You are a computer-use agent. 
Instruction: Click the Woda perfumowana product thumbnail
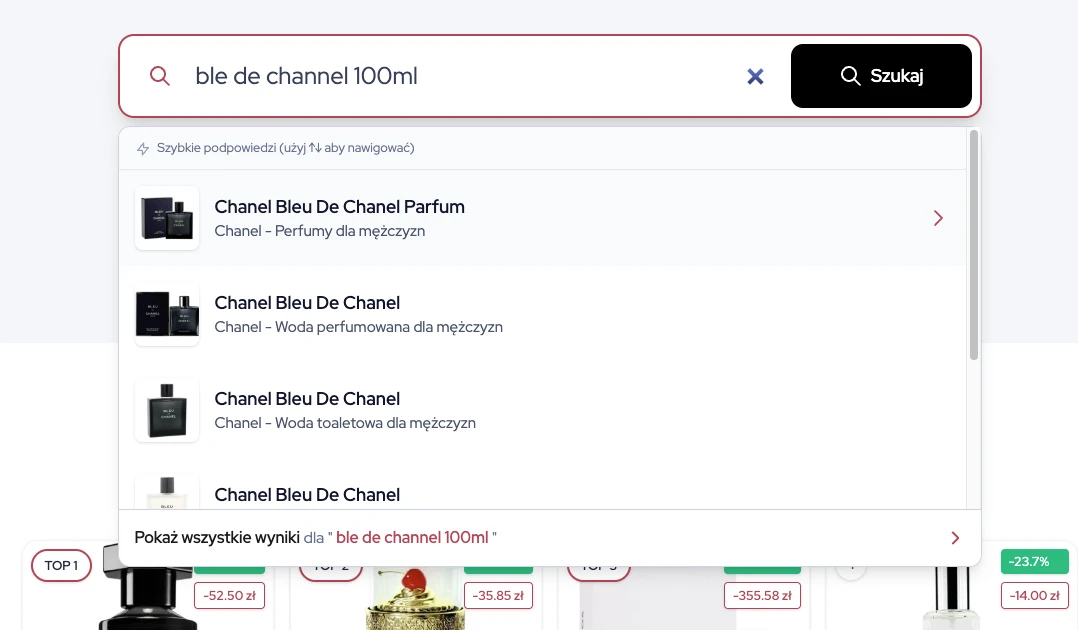tap(167, 314)
